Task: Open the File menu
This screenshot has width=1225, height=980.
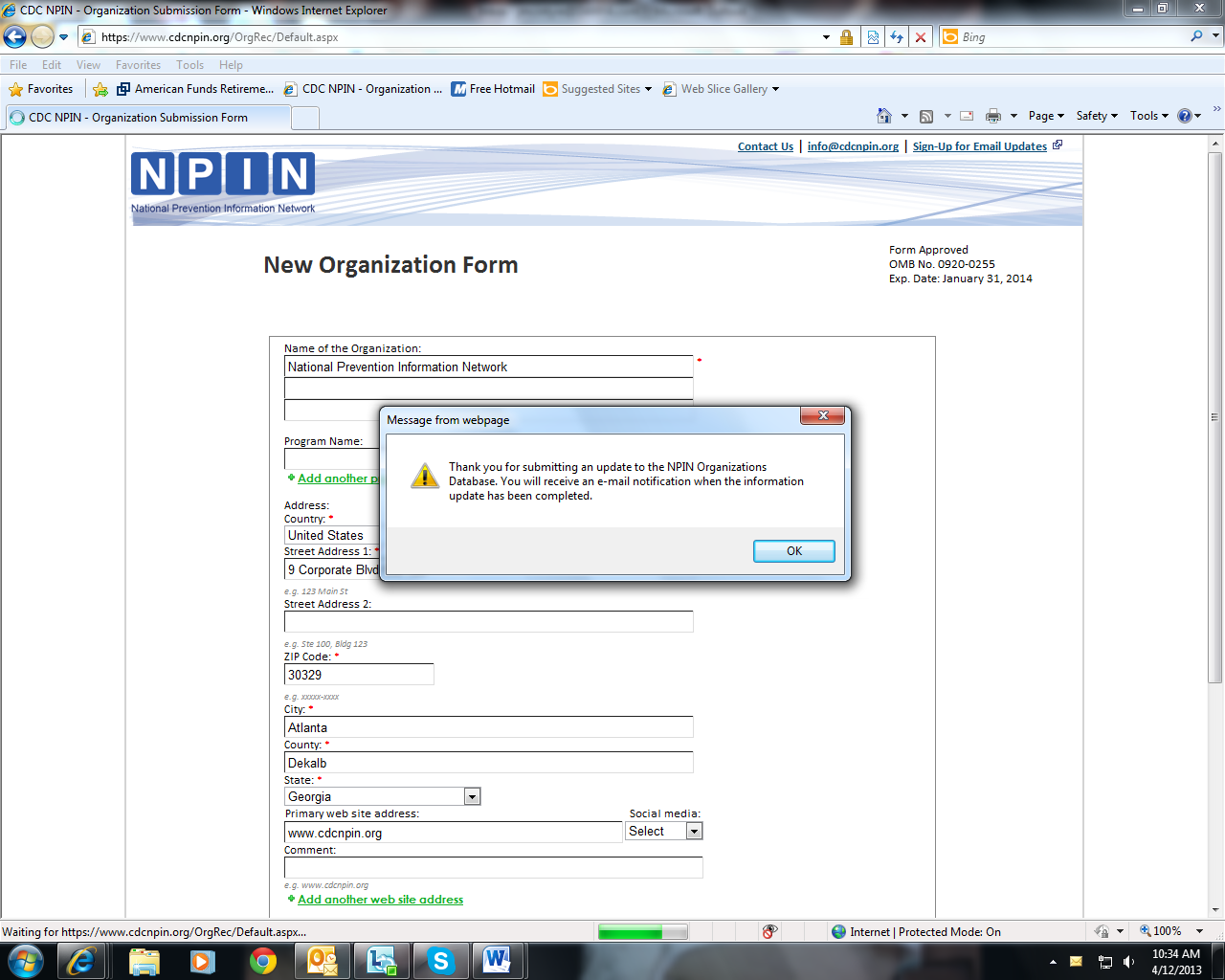Action: pyautogui.click(x=18, y=65)
